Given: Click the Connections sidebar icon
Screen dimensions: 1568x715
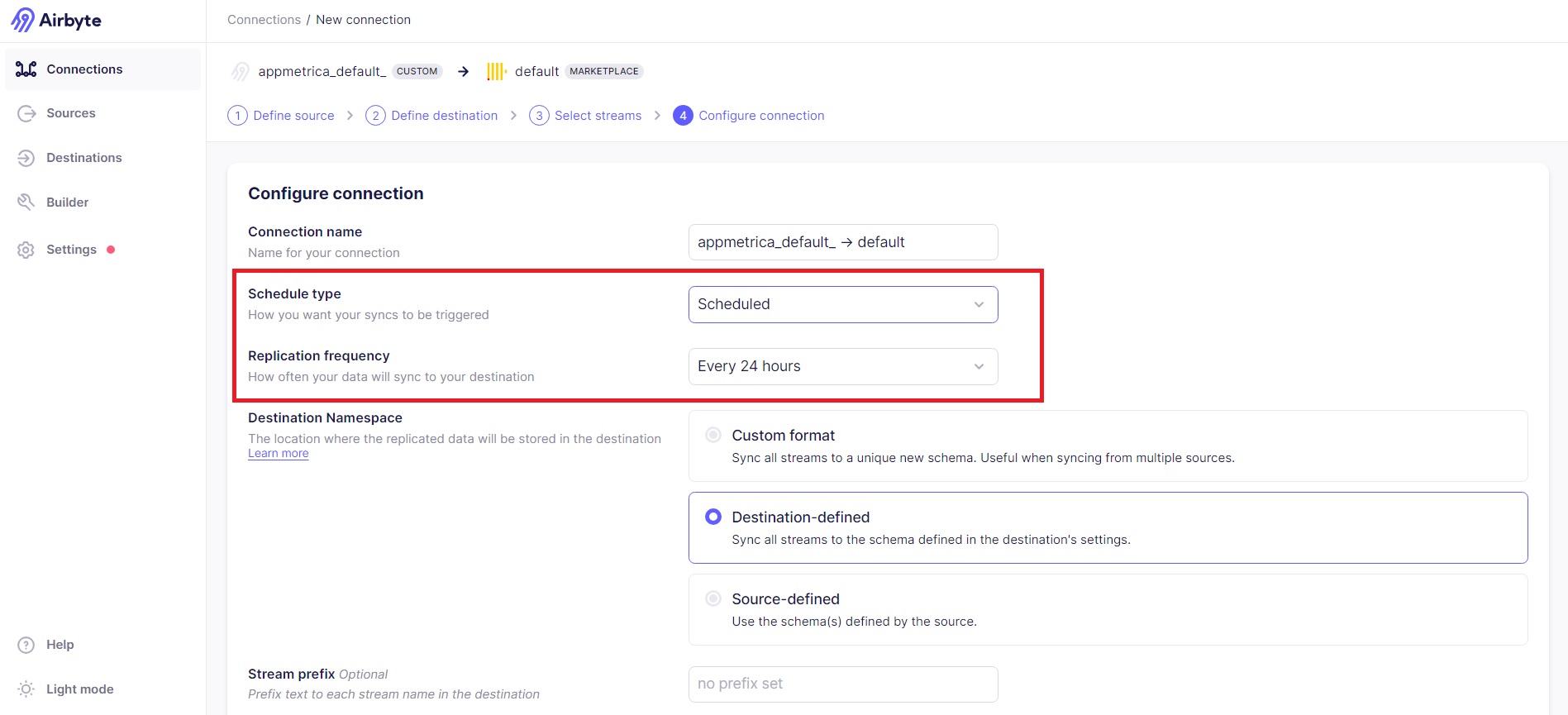Looking at the screenshot, I should pyautogui.click(x=26, y=69).
